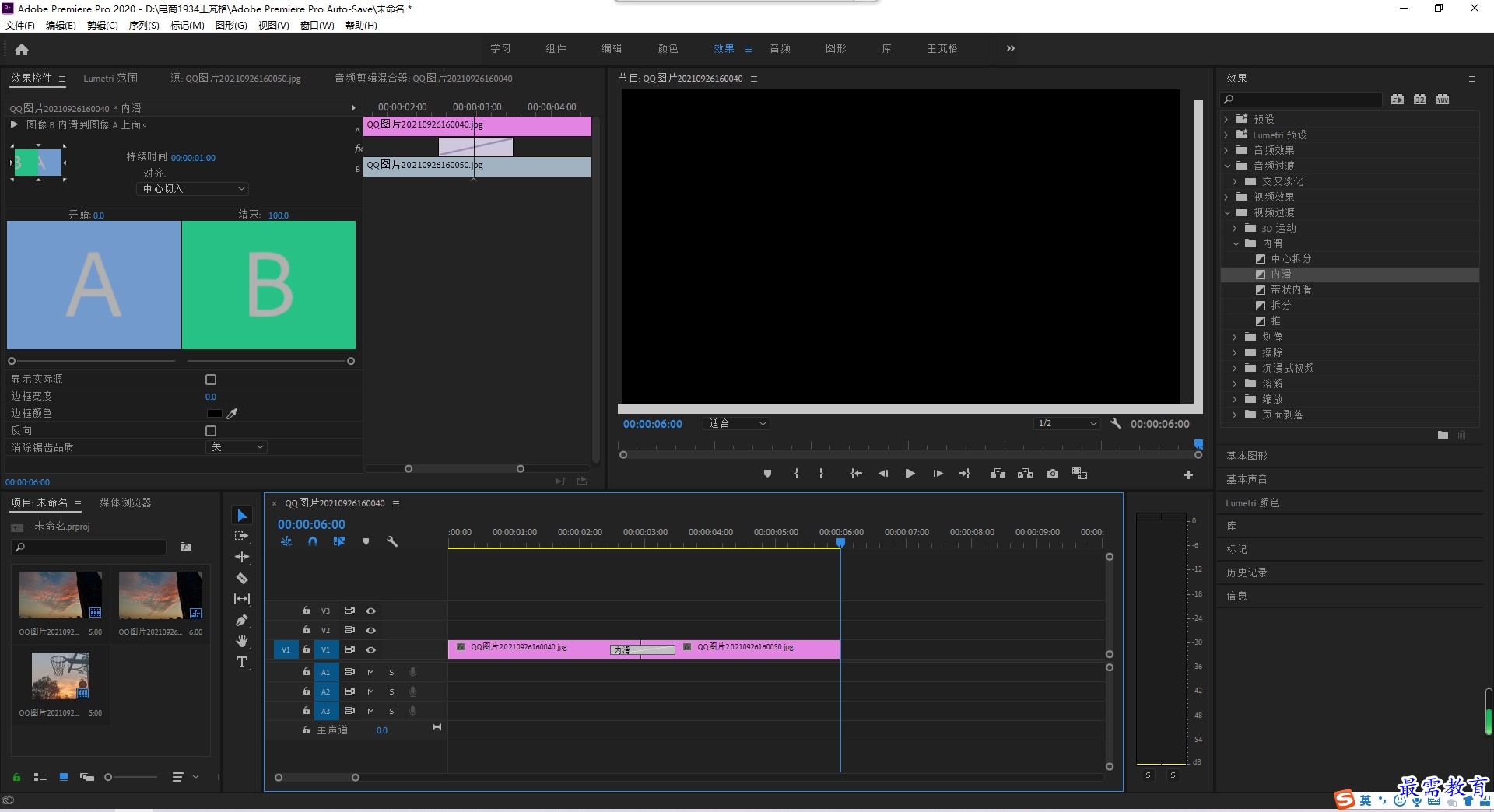1494x812 pixels.
Task: Select the Track Select Forward tool
Action: pyautogui.click(x=242, y=536)
